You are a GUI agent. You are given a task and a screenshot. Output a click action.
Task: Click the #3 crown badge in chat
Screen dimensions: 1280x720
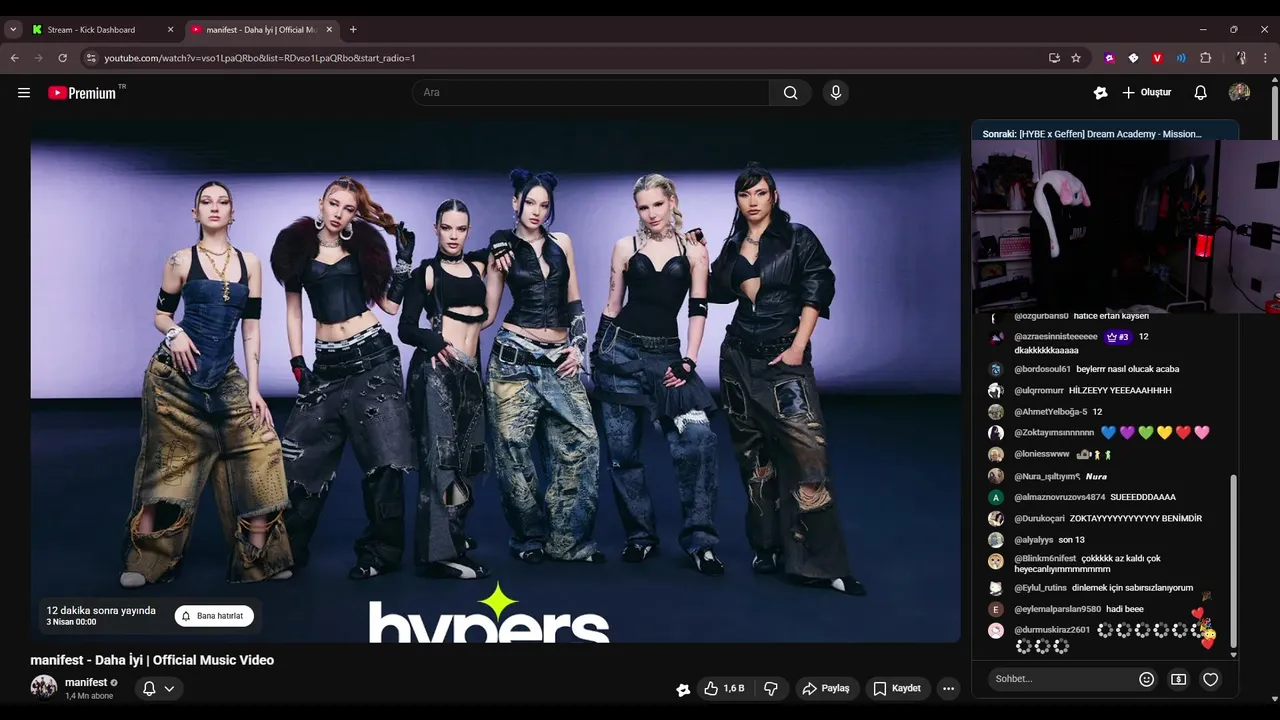coord(1118,337)
